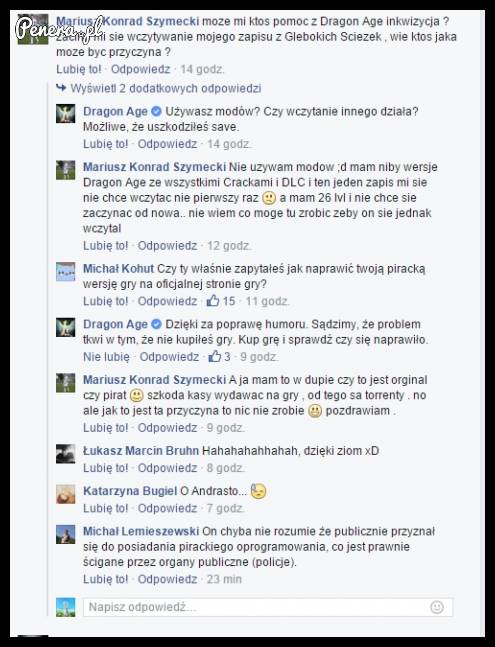Open Michał Kohut's profile avatar
495x647 pixels.
66,272
